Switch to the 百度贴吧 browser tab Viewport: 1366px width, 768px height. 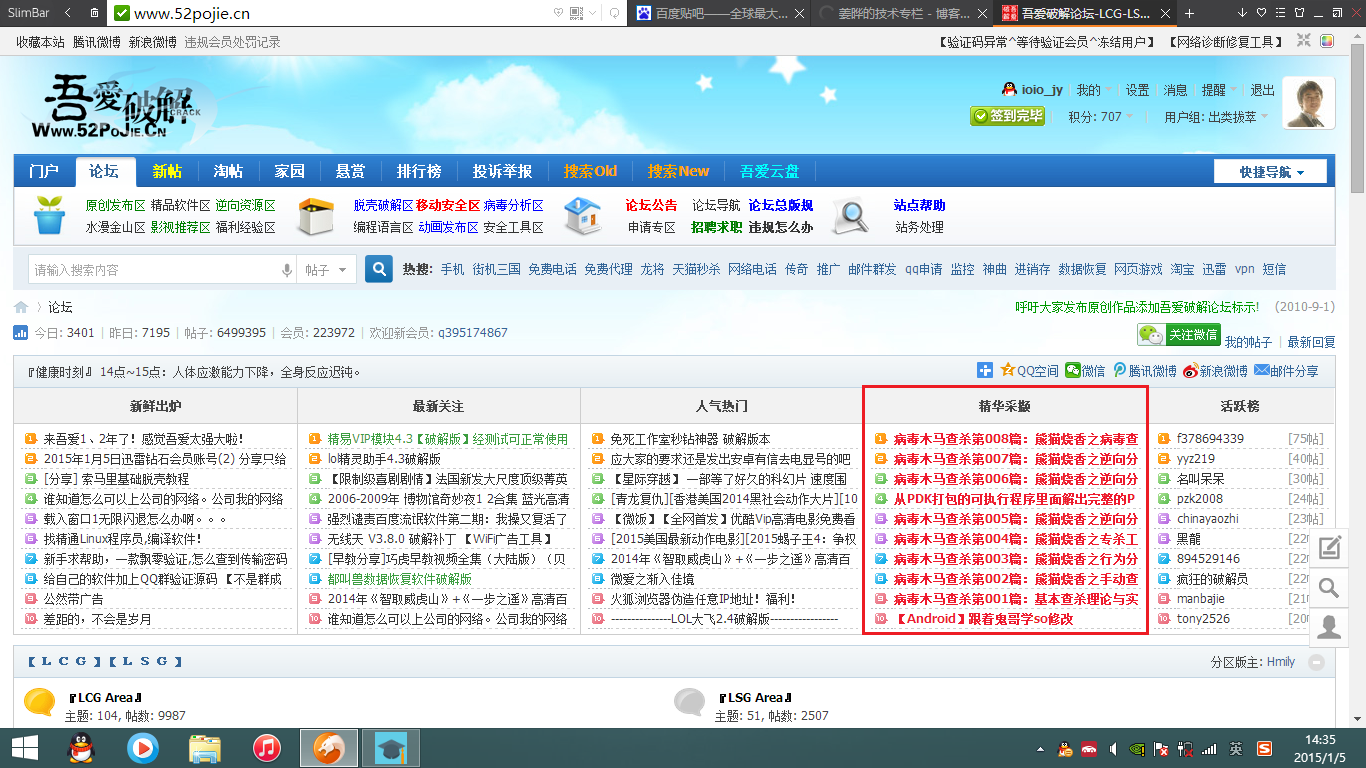pos(717,13)
